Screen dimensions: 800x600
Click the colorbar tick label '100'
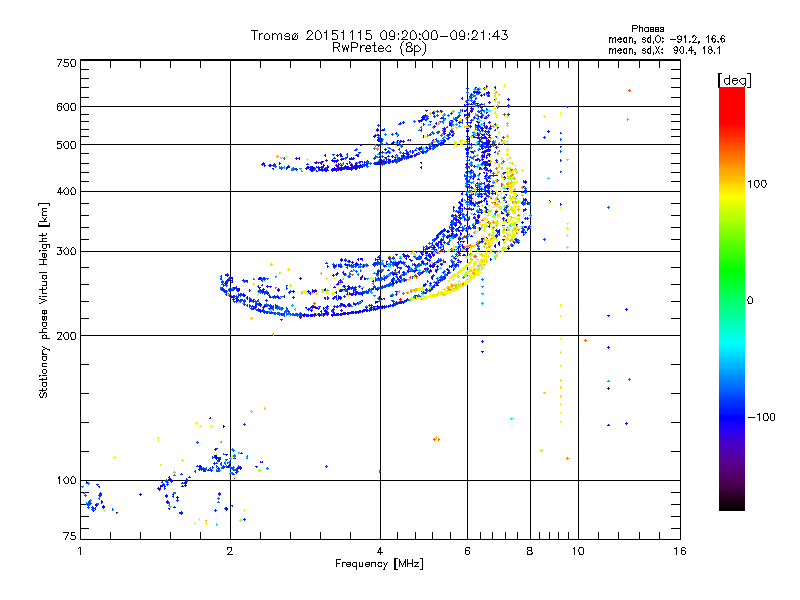(x=757, y=184)
